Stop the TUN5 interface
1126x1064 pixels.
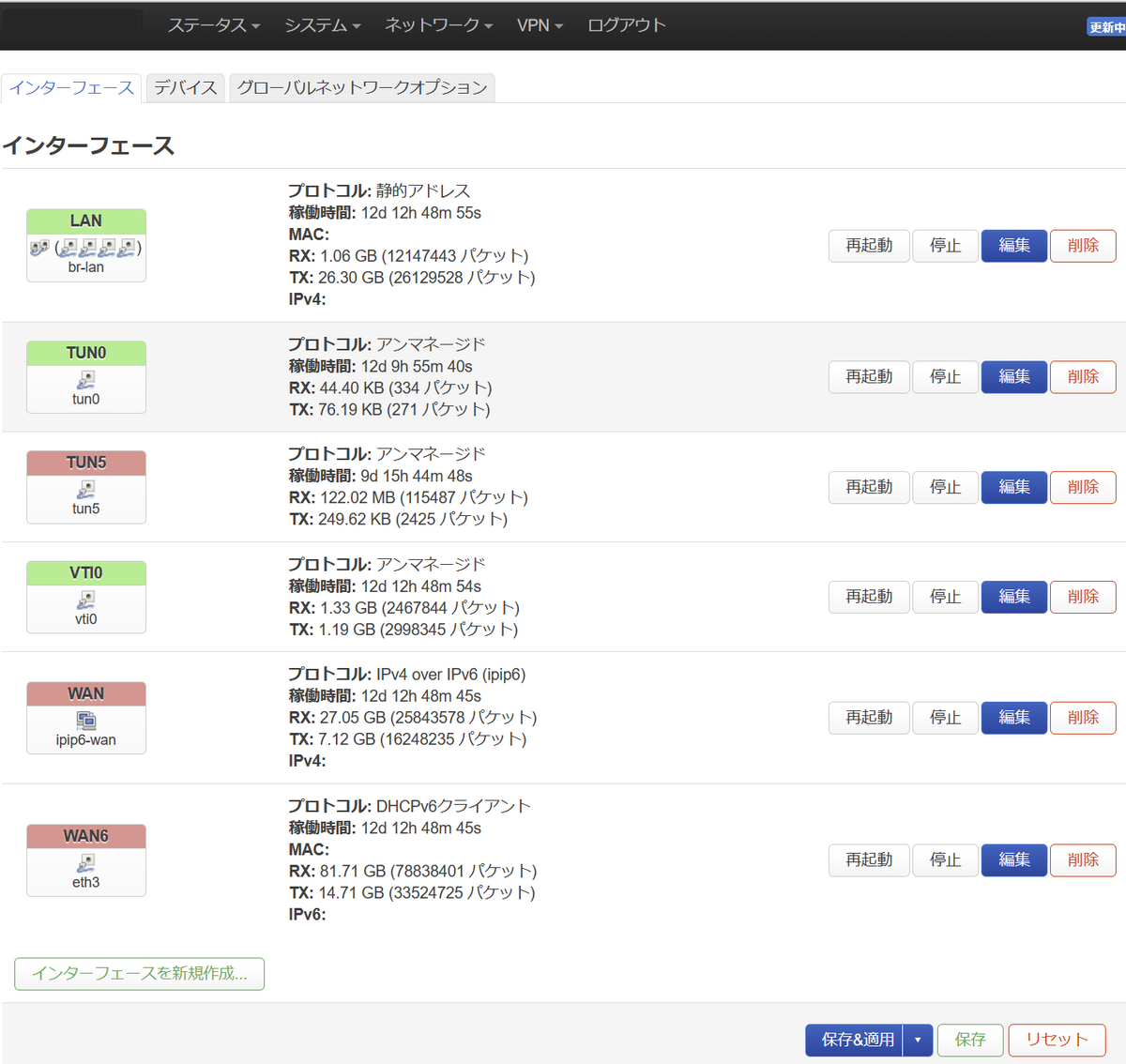click(x=945, y=487)
